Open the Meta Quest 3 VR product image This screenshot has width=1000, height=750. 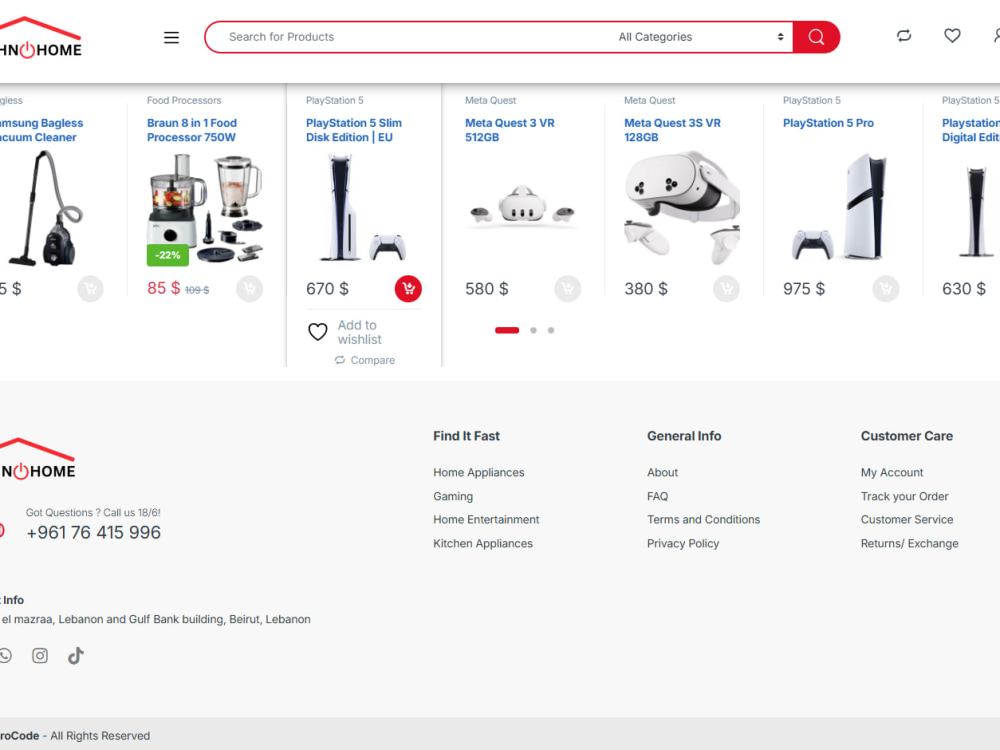coord(522,209)
